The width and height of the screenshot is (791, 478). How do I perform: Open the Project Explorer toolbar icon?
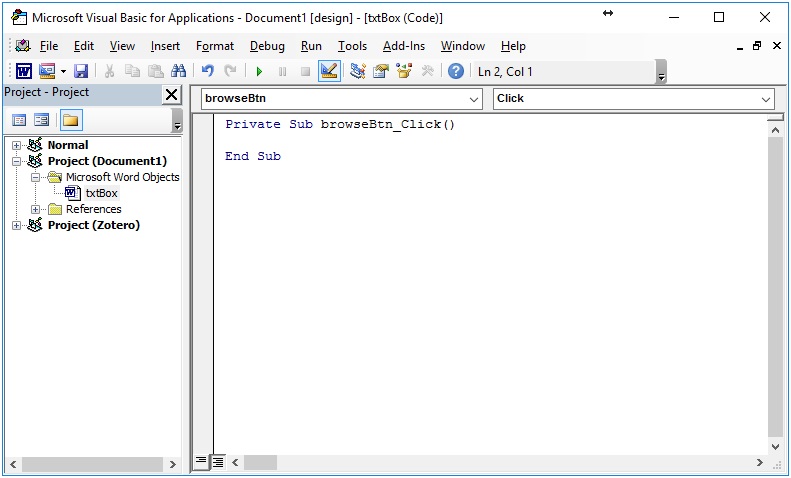click(x=358, y=71)
